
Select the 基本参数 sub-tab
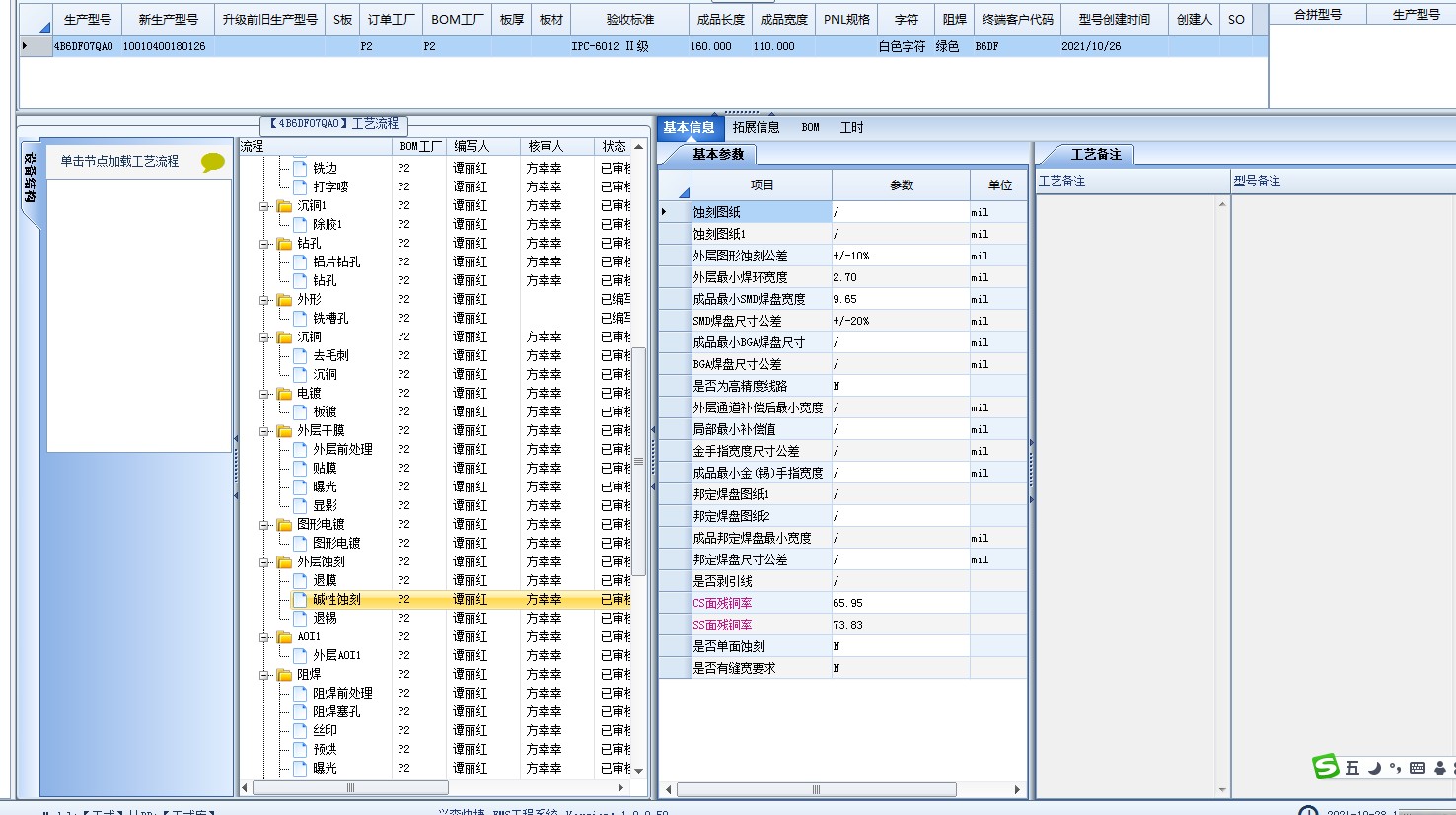pyautogui.click(x=718, y=154)
